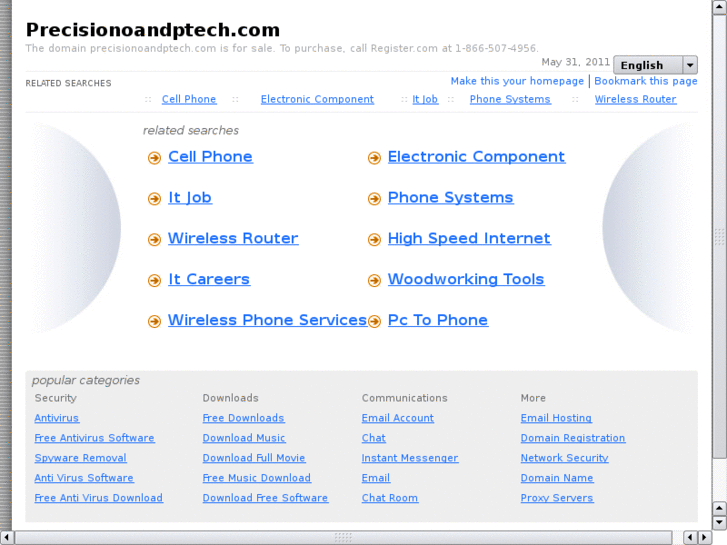Click the horizontal scrollbar at the bottom
727x545 pixels.
coord(343,537)
